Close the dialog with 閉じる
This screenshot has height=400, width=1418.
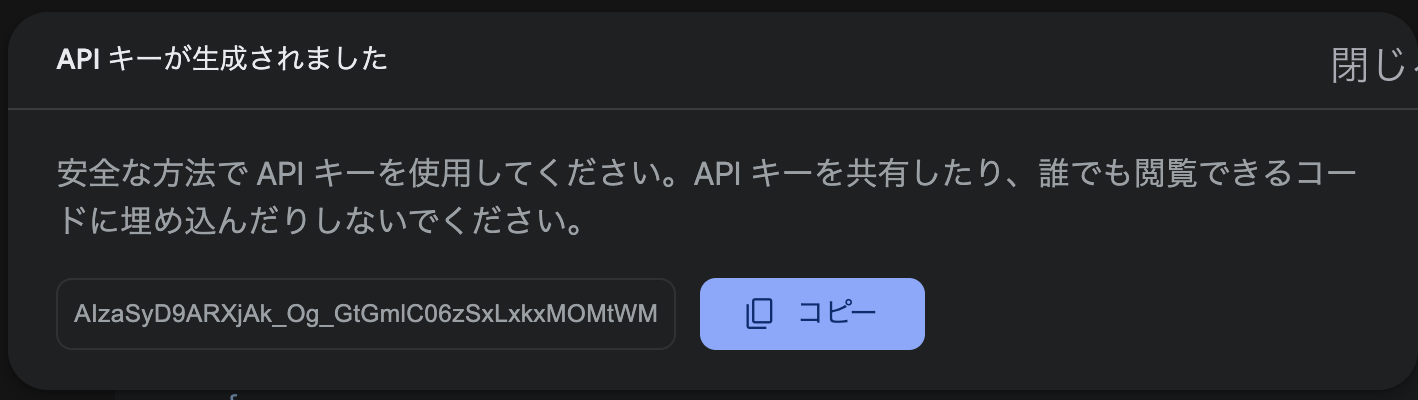point(1374,65)
